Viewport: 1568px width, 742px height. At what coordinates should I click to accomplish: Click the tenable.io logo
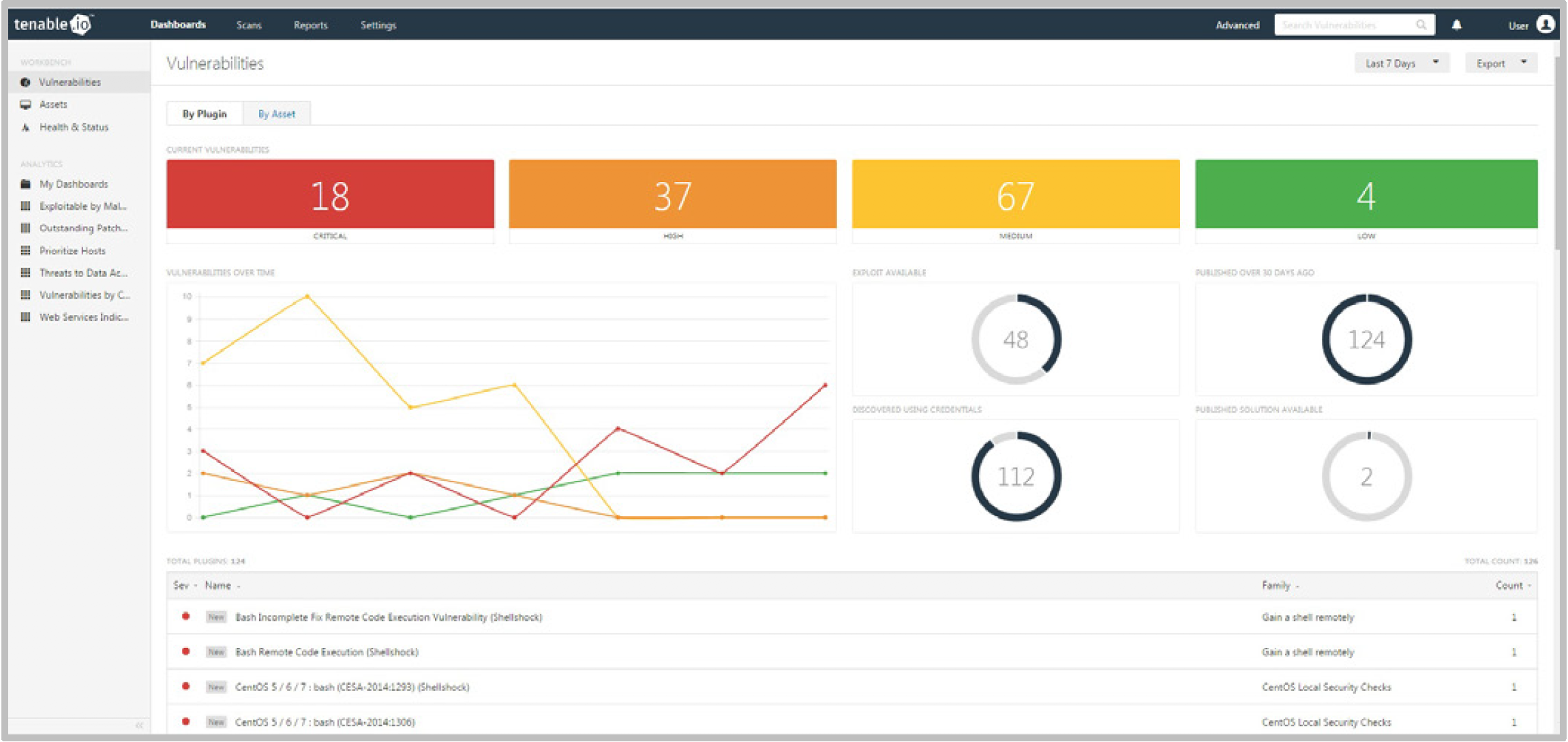coord(53,25)
